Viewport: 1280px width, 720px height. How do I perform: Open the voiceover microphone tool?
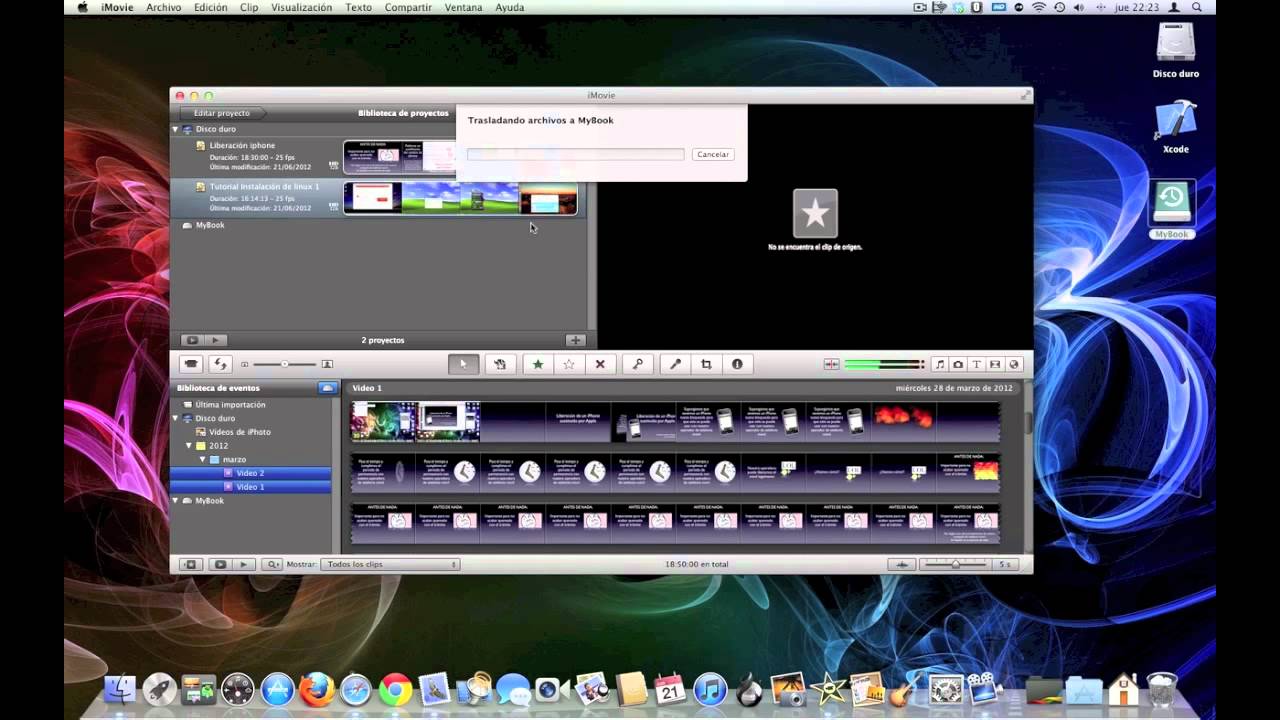pyautogui.click(x=675, y=364)
